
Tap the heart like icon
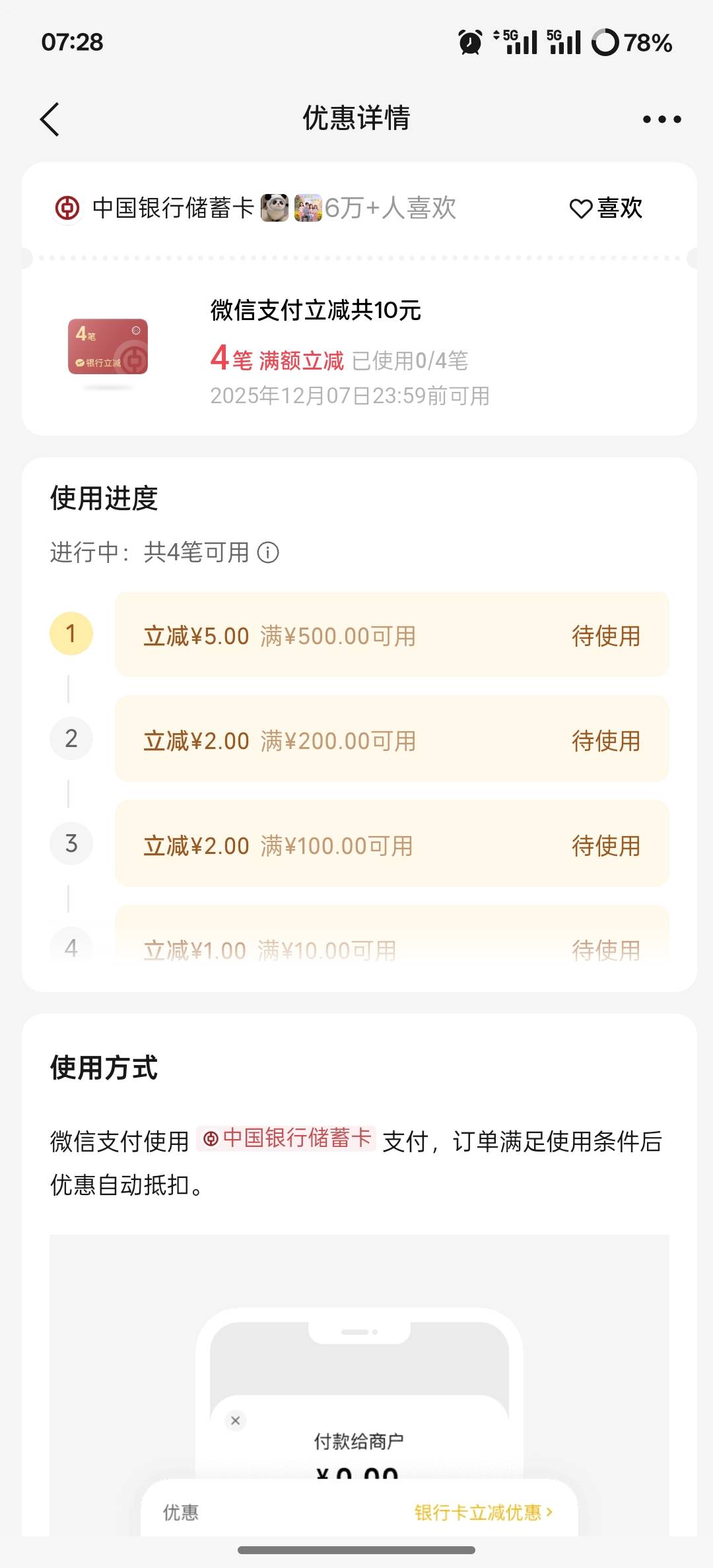tap(580, 209)
